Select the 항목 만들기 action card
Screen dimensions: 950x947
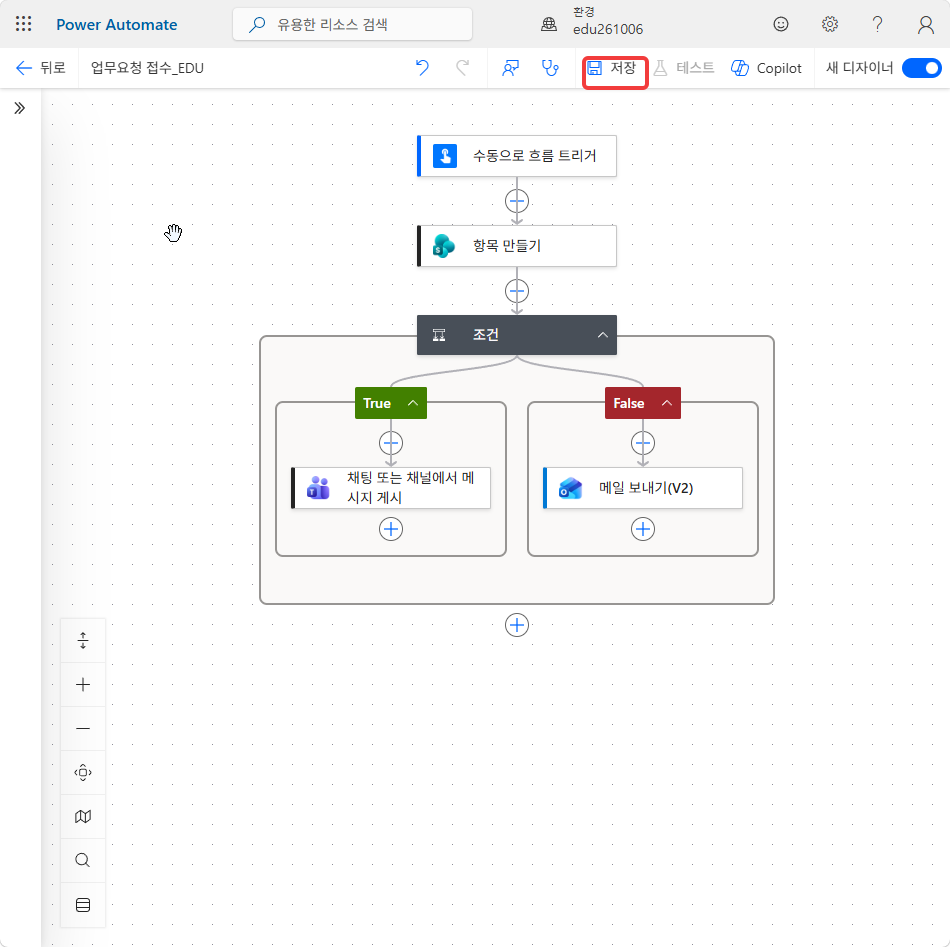pos(517,246)
